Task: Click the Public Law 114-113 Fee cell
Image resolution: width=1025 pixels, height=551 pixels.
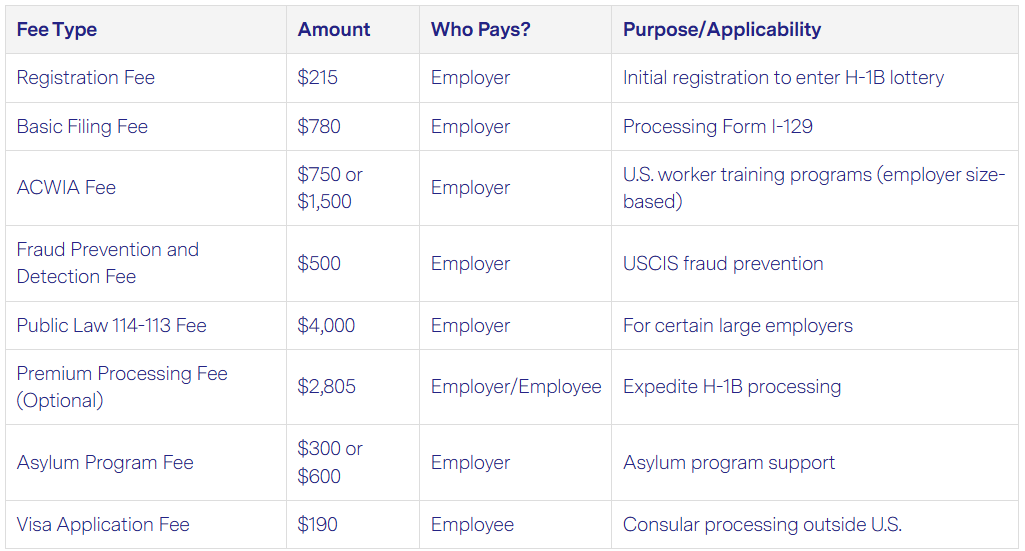Action: 112,326
